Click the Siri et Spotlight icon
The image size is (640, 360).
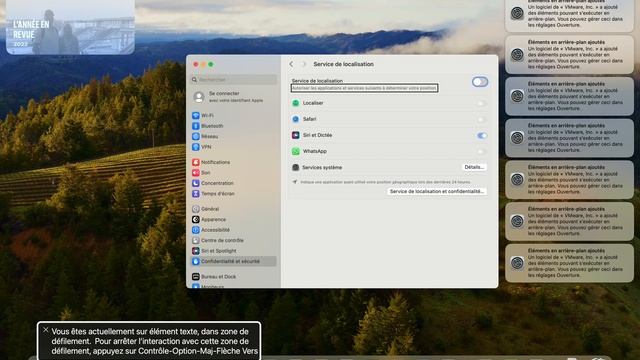click(196, 251)
